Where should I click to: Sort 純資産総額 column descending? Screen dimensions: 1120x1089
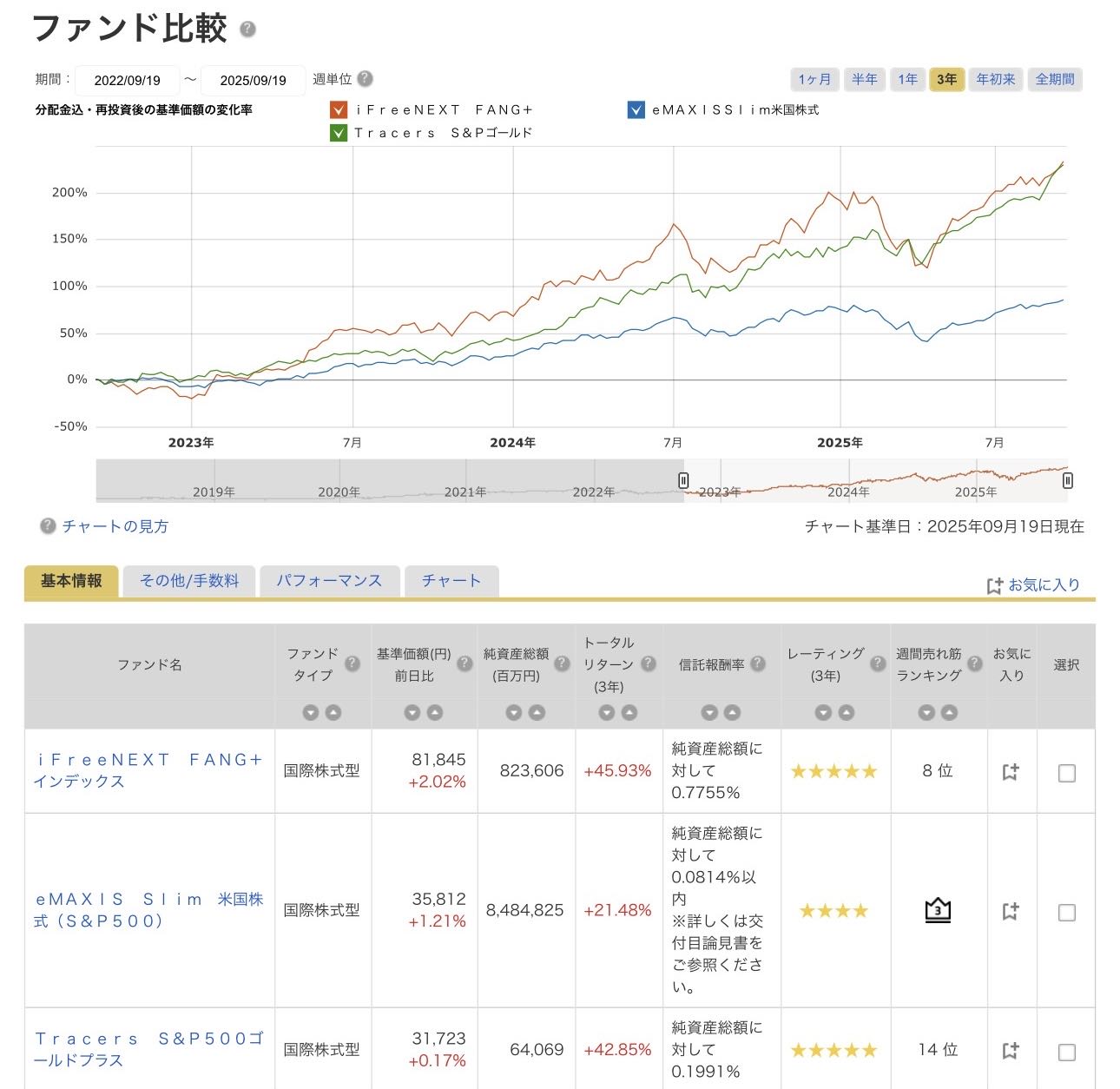click(x=514, y=713)
